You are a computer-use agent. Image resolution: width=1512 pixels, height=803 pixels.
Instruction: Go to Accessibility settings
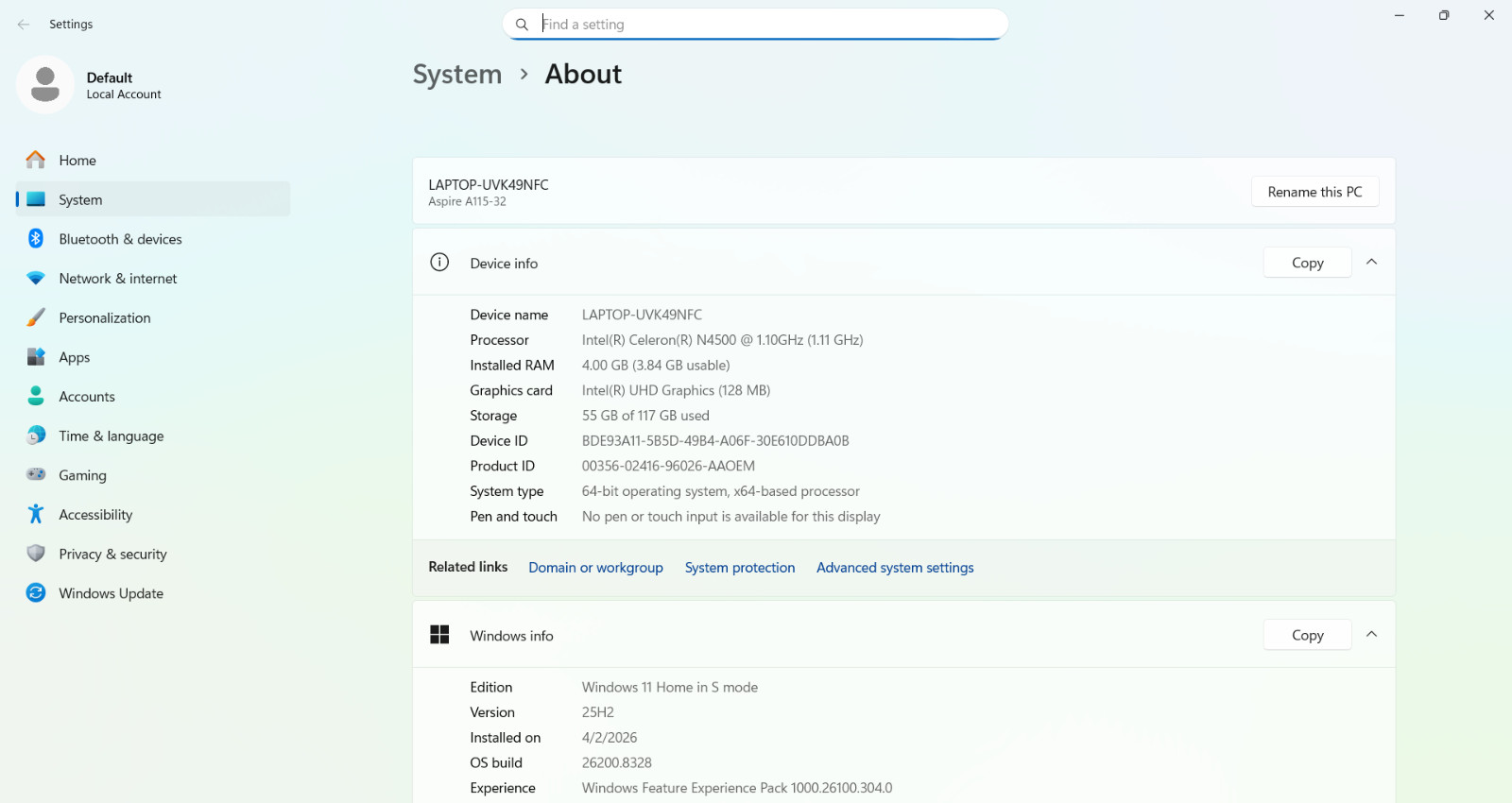[x=153, y=515]
